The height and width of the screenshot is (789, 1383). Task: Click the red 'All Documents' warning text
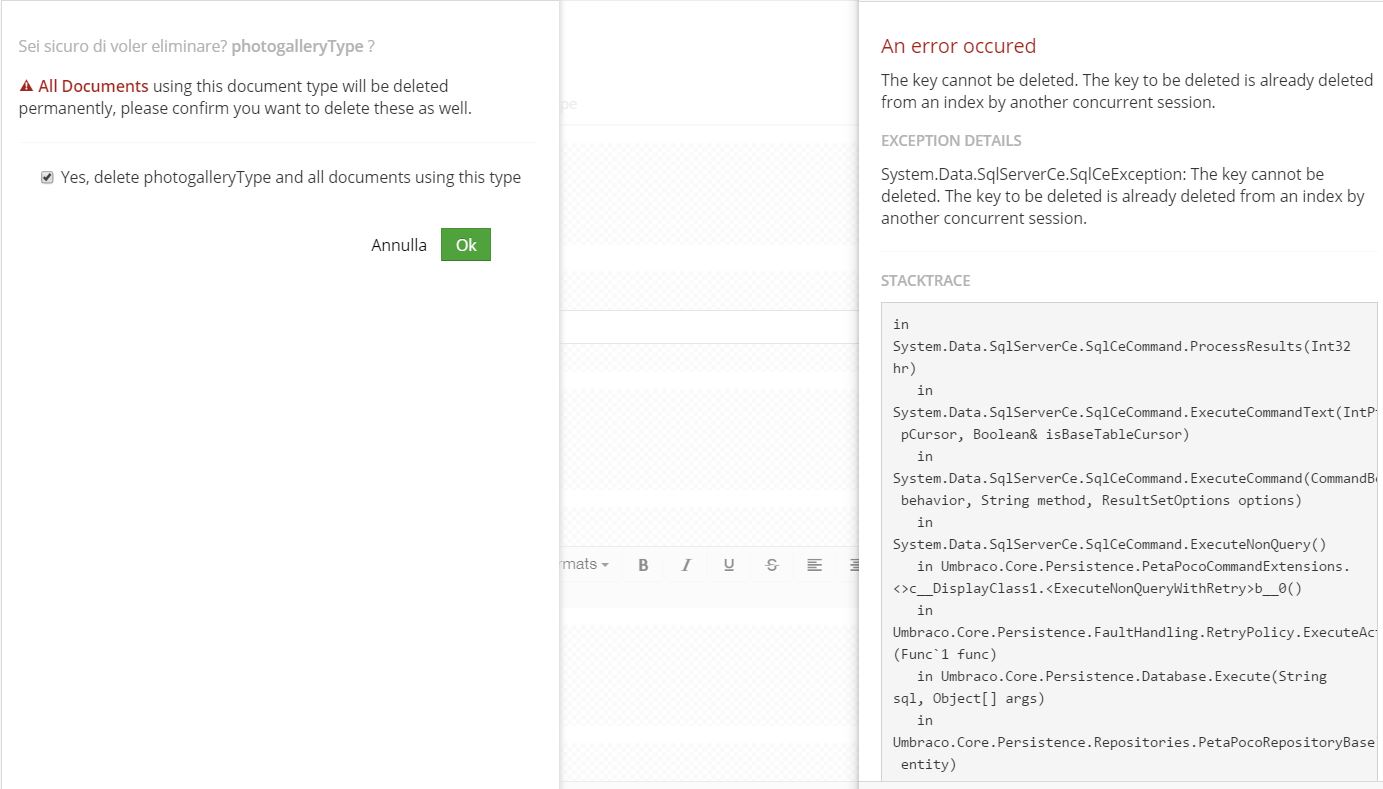pos(93,86)
